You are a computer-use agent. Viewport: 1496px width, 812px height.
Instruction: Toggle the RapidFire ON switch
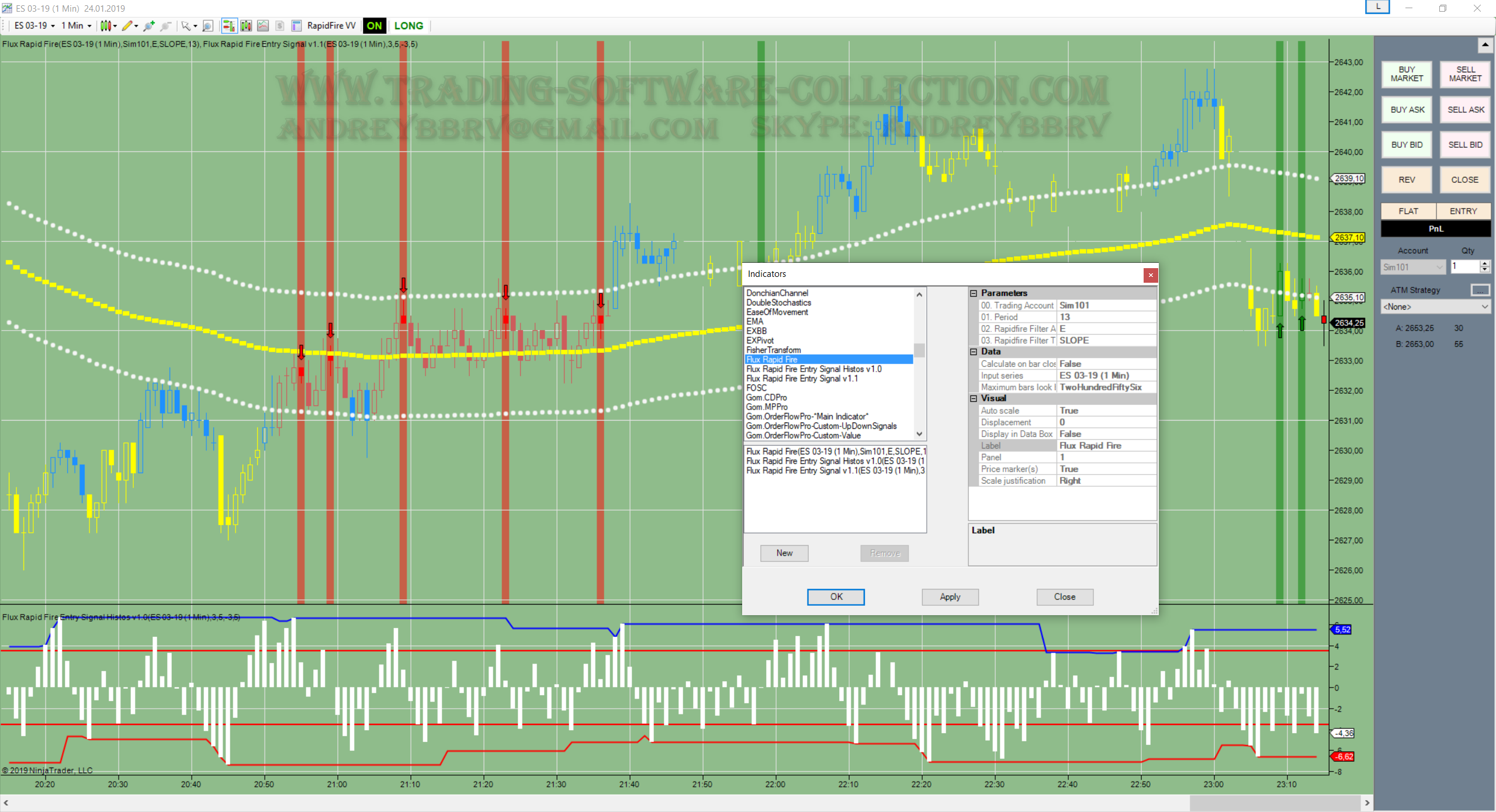374,26
